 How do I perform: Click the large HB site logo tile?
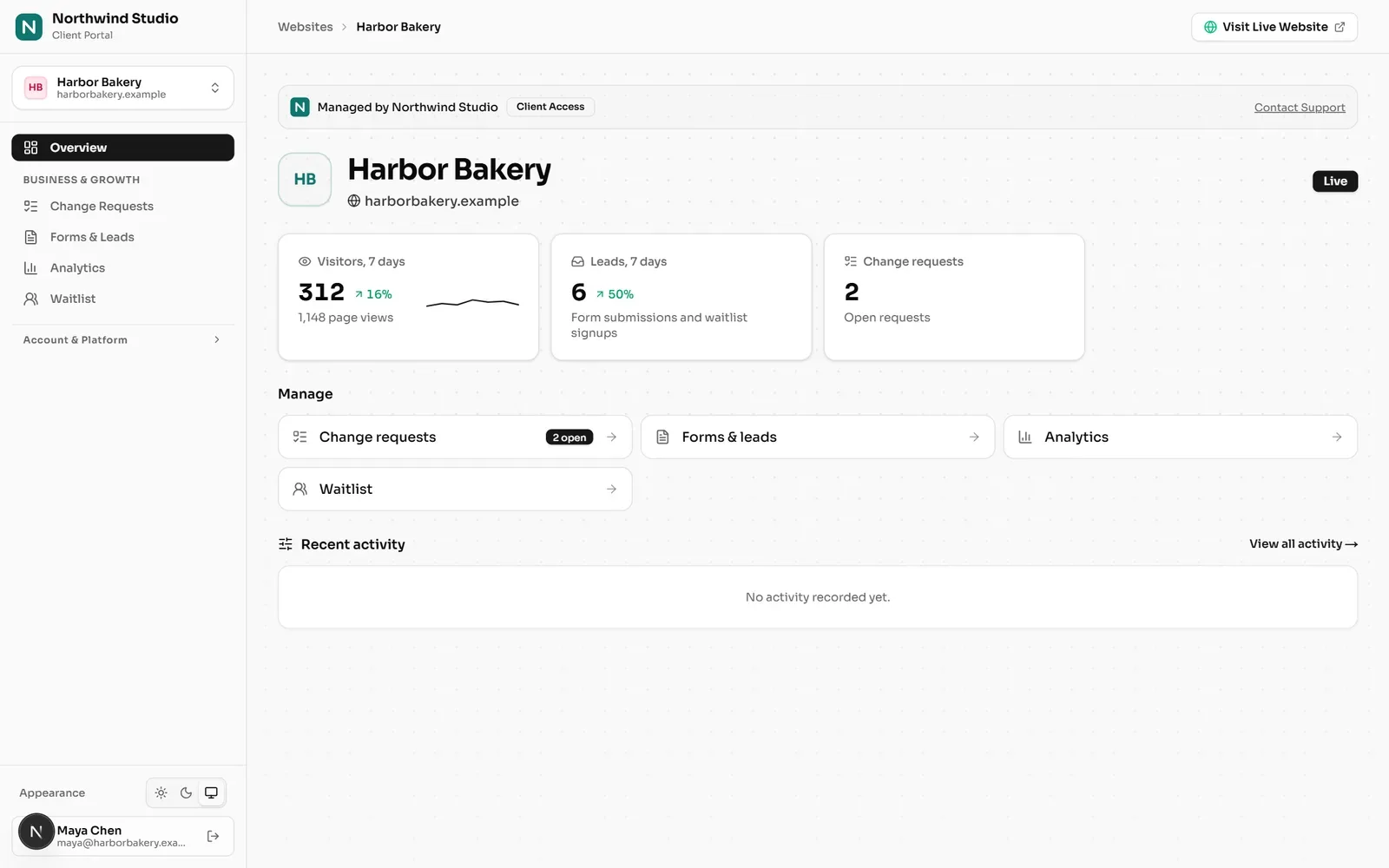coord(305,180)
